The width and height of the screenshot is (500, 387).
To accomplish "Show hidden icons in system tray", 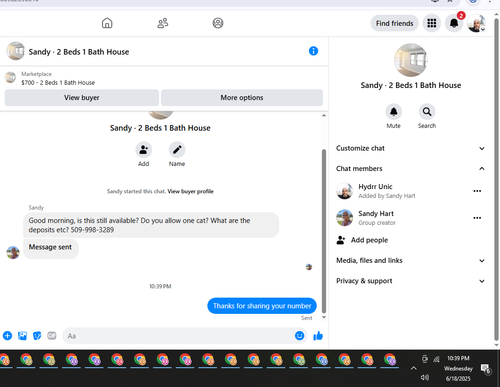I will (x=413, y=368).
